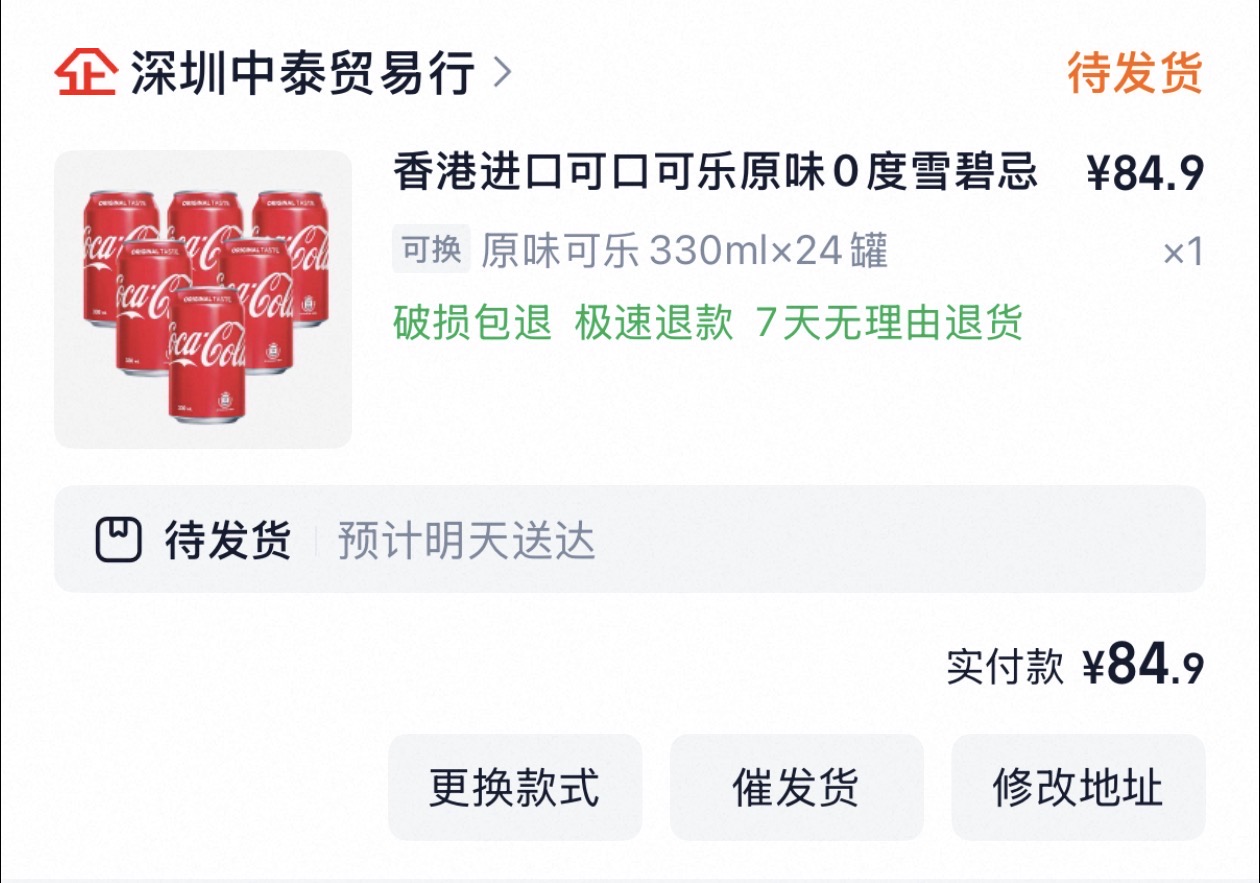View the 极速退款 service tag

(654, 323)
